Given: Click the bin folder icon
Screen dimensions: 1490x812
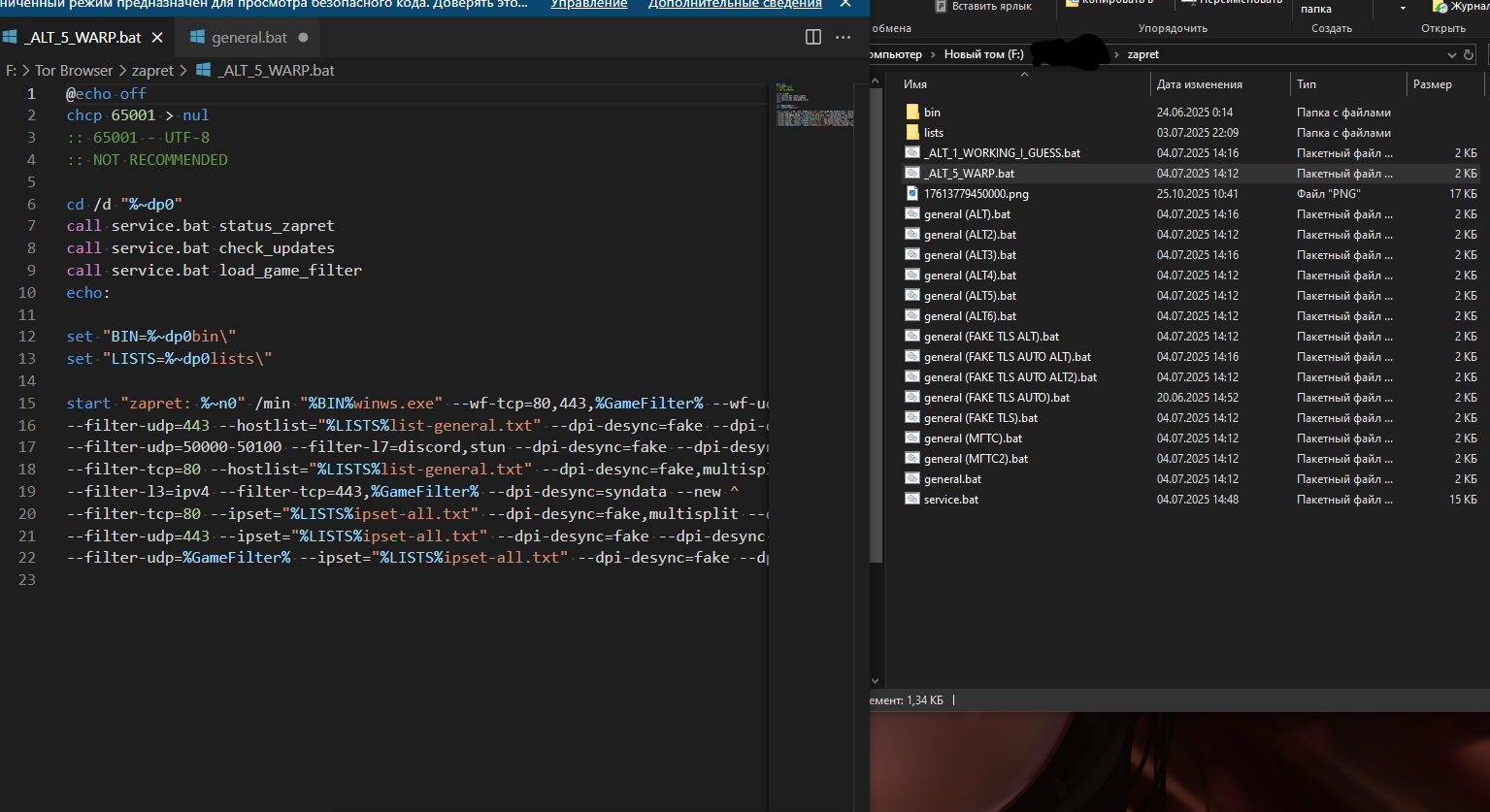Looking at the screenshot, I should (912, 113).
